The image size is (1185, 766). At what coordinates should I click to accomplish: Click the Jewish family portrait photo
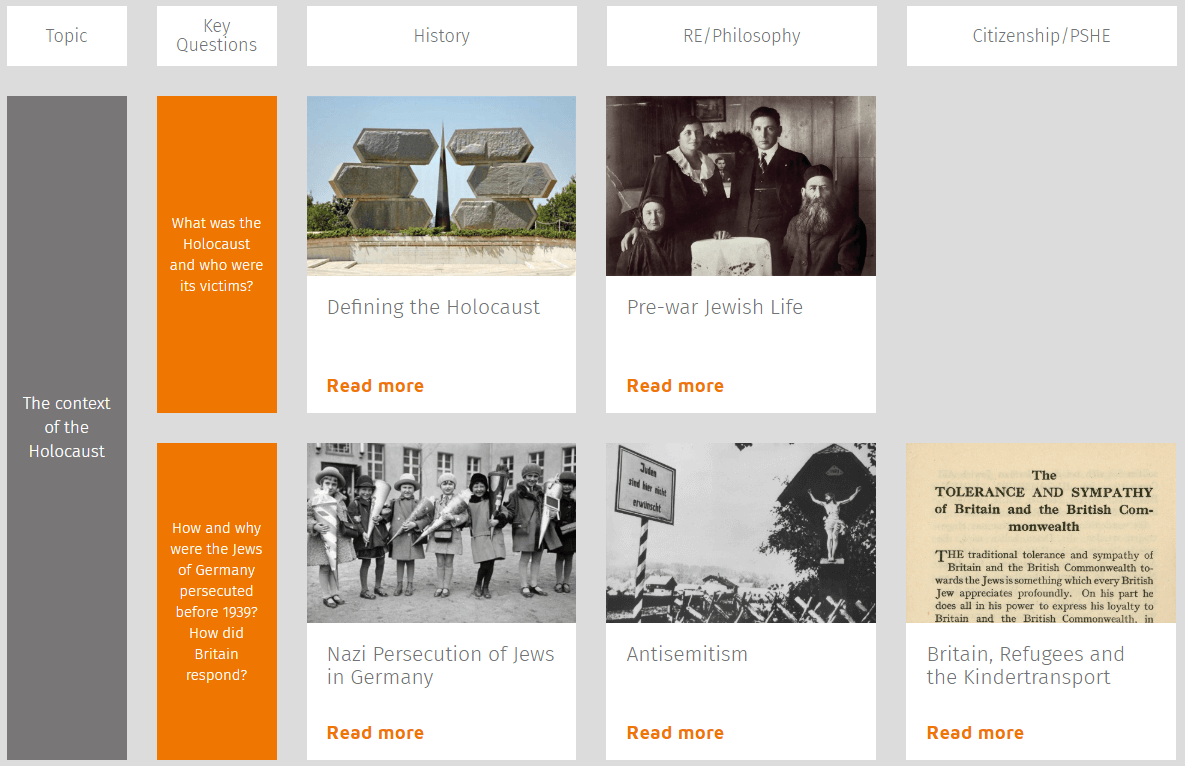pos(740,185)
